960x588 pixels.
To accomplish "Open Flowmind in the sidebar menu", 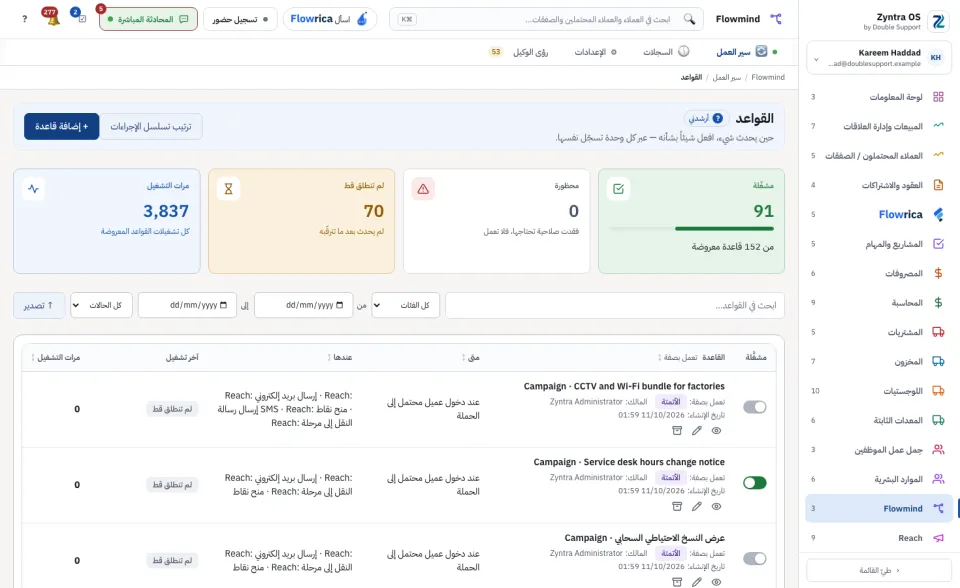I will tap(879, 508).
